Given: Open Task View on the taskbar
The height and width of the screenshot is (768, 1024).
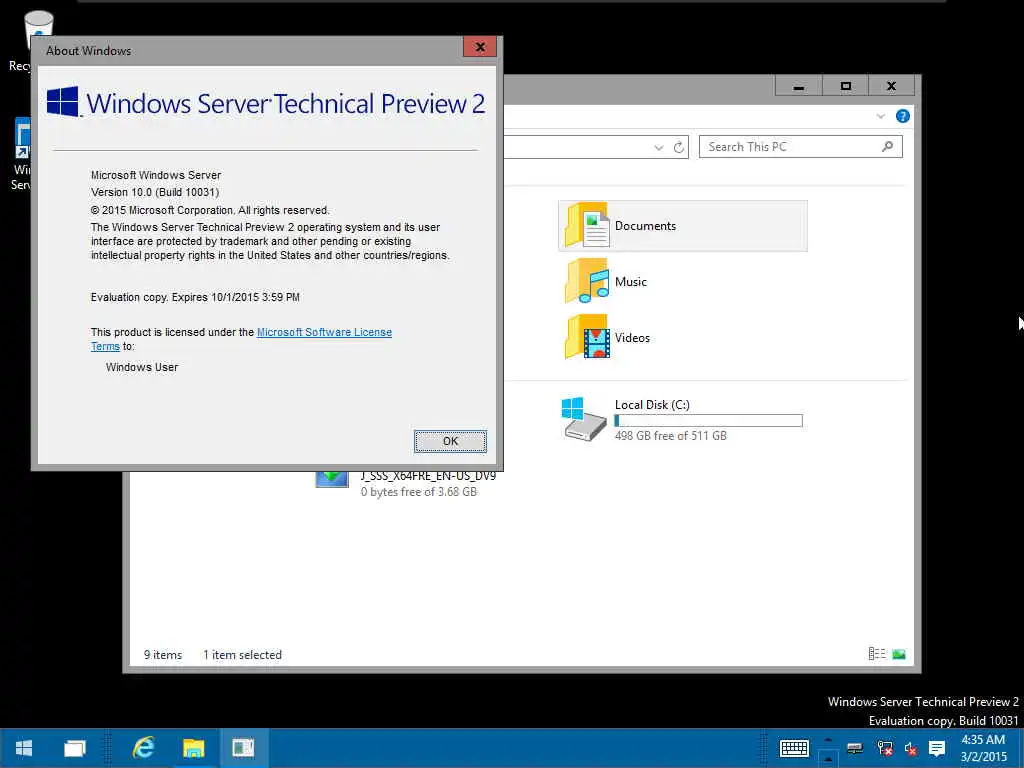Looking at the screenshot, I should [74, 748].
